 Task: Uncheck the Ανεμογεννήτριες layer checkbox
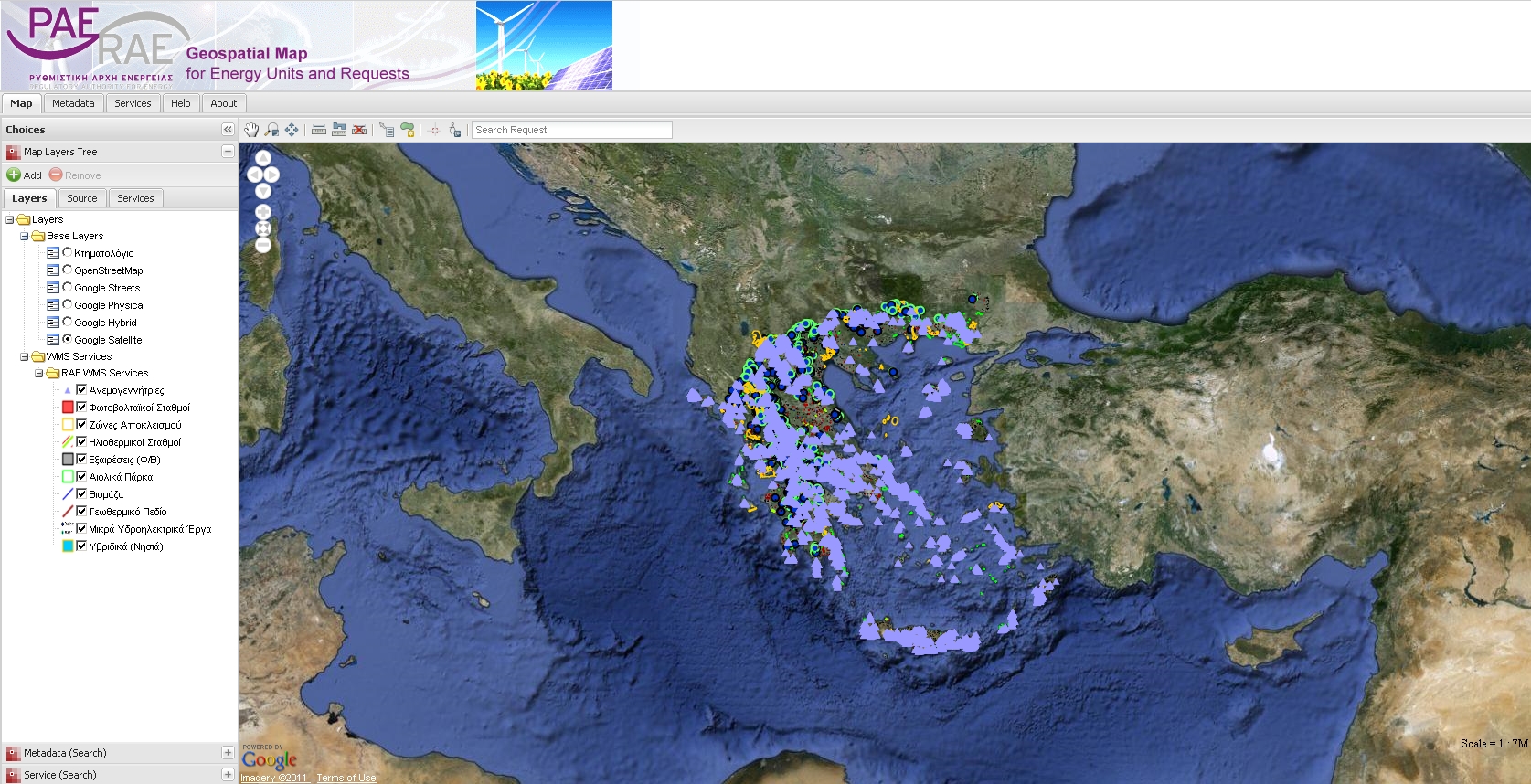[81, 390]
